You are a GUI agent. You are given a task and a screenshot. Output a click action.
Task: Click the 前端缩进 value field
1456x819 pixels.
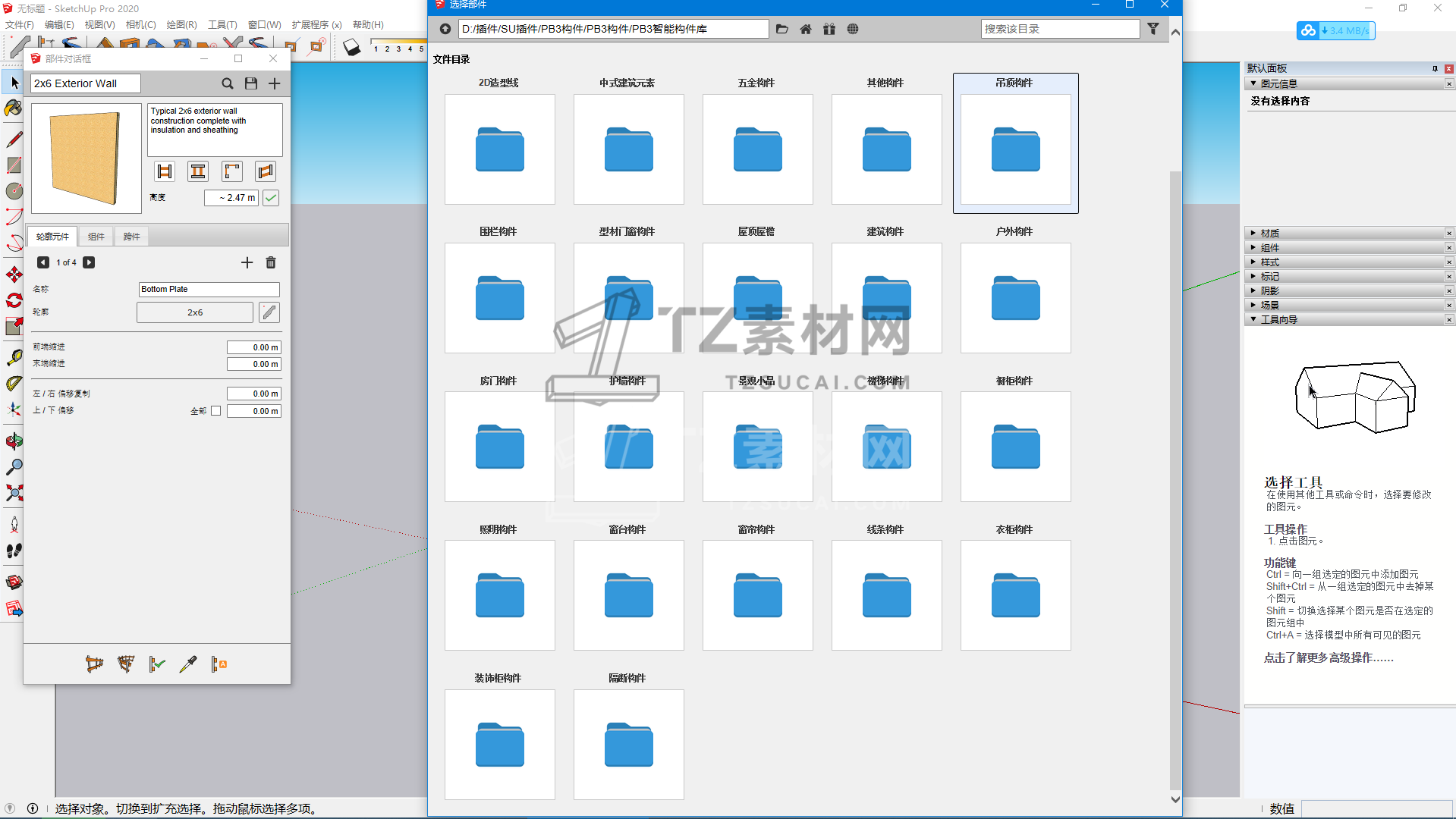click(254, 347)
